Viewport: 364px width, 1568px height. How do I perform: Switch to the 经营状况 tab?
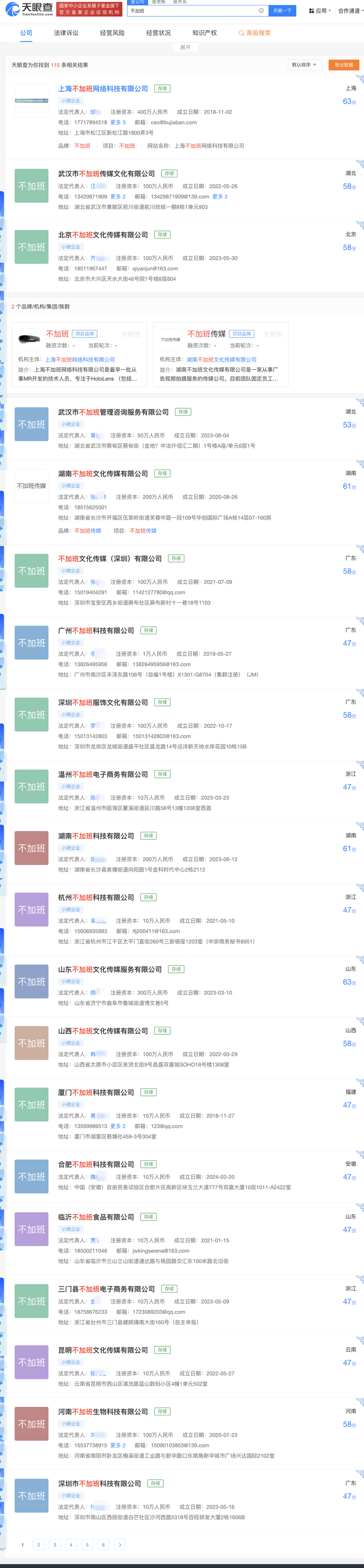(158, 33)
